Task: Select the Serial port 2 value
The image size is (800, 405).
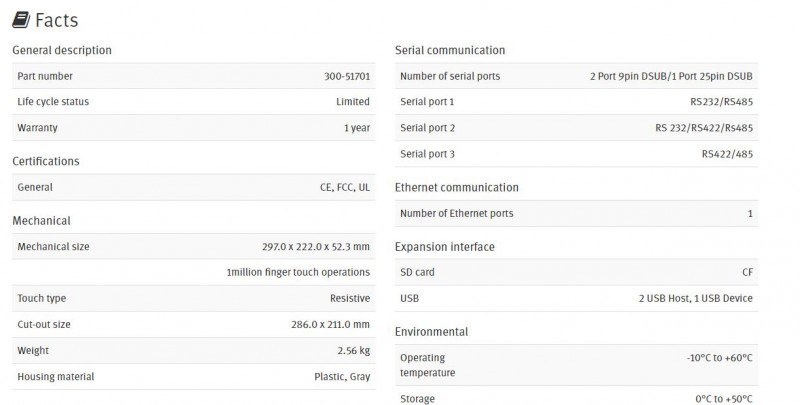Action: point(704,128)
